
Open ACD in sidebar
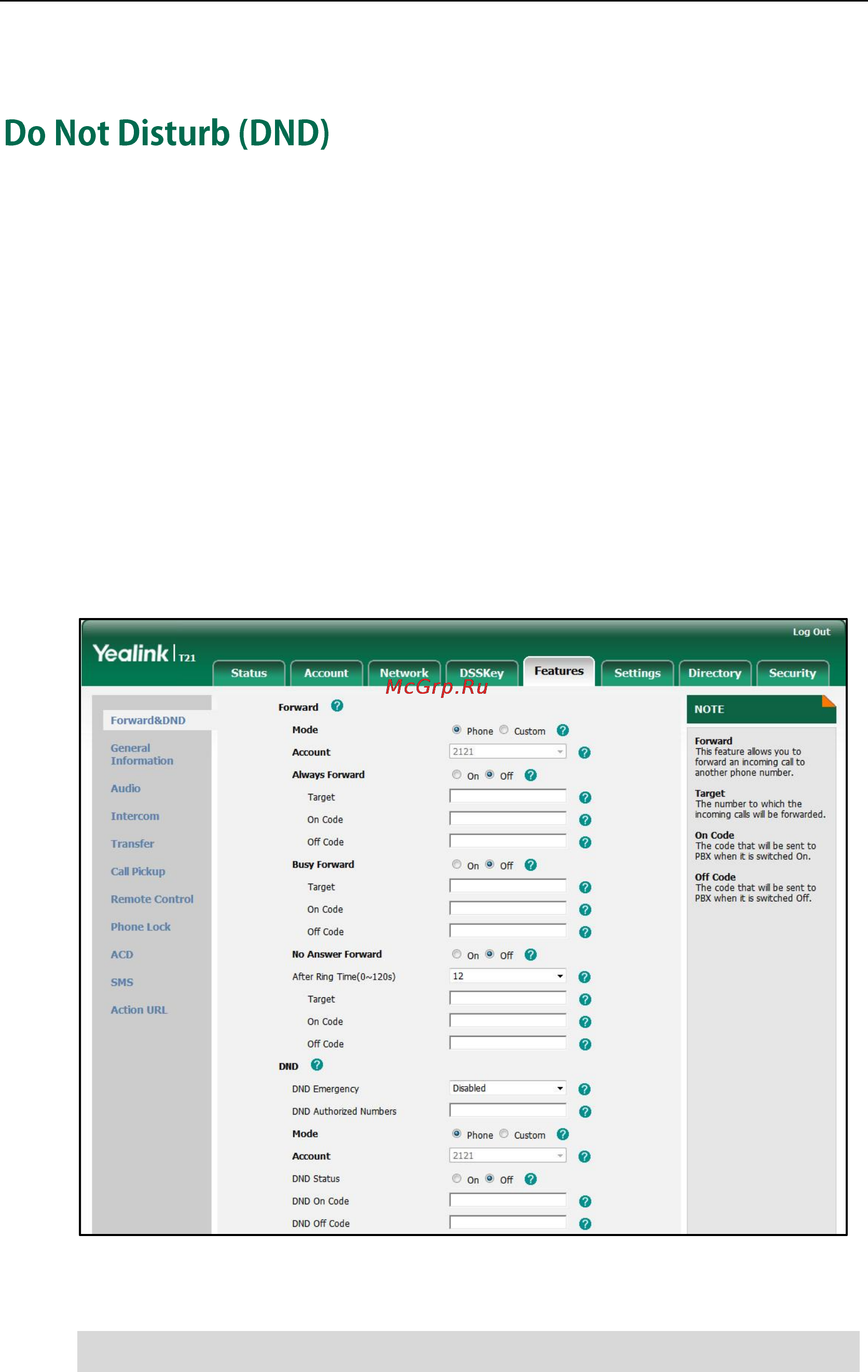point(122,955)
